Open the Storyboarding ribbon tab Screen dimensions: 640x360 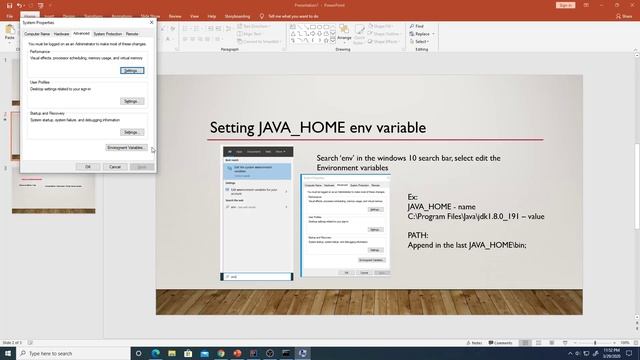click(x=237, y=16)
